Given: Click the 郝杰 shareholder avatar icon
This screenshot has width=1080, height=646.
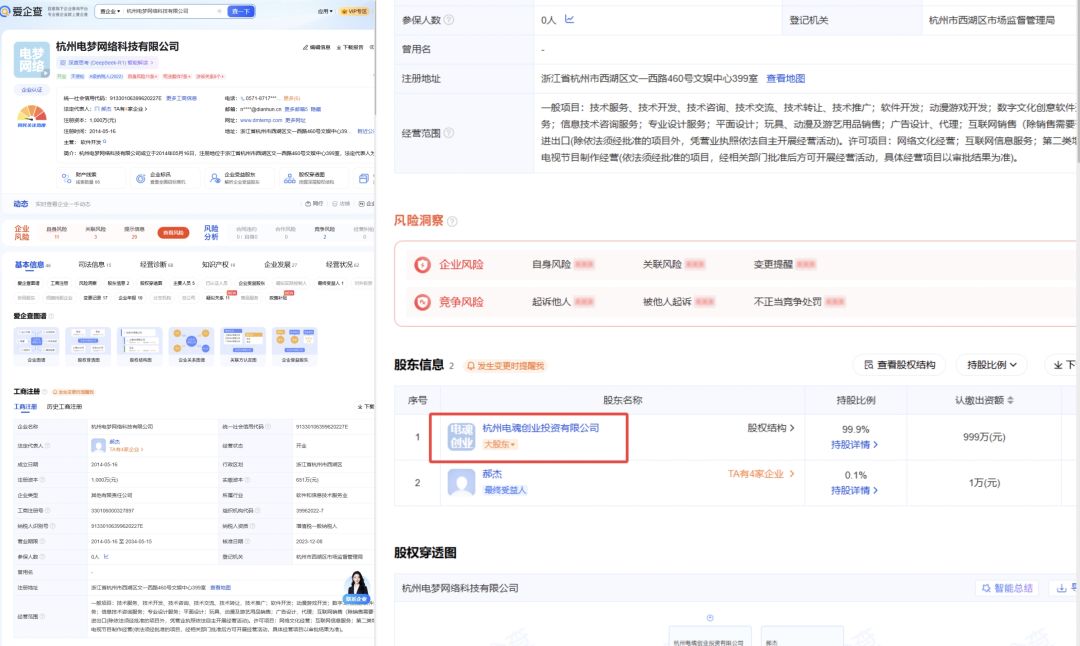Looking at the screenshot, I should pyautogui.click(x=461, y=482).
